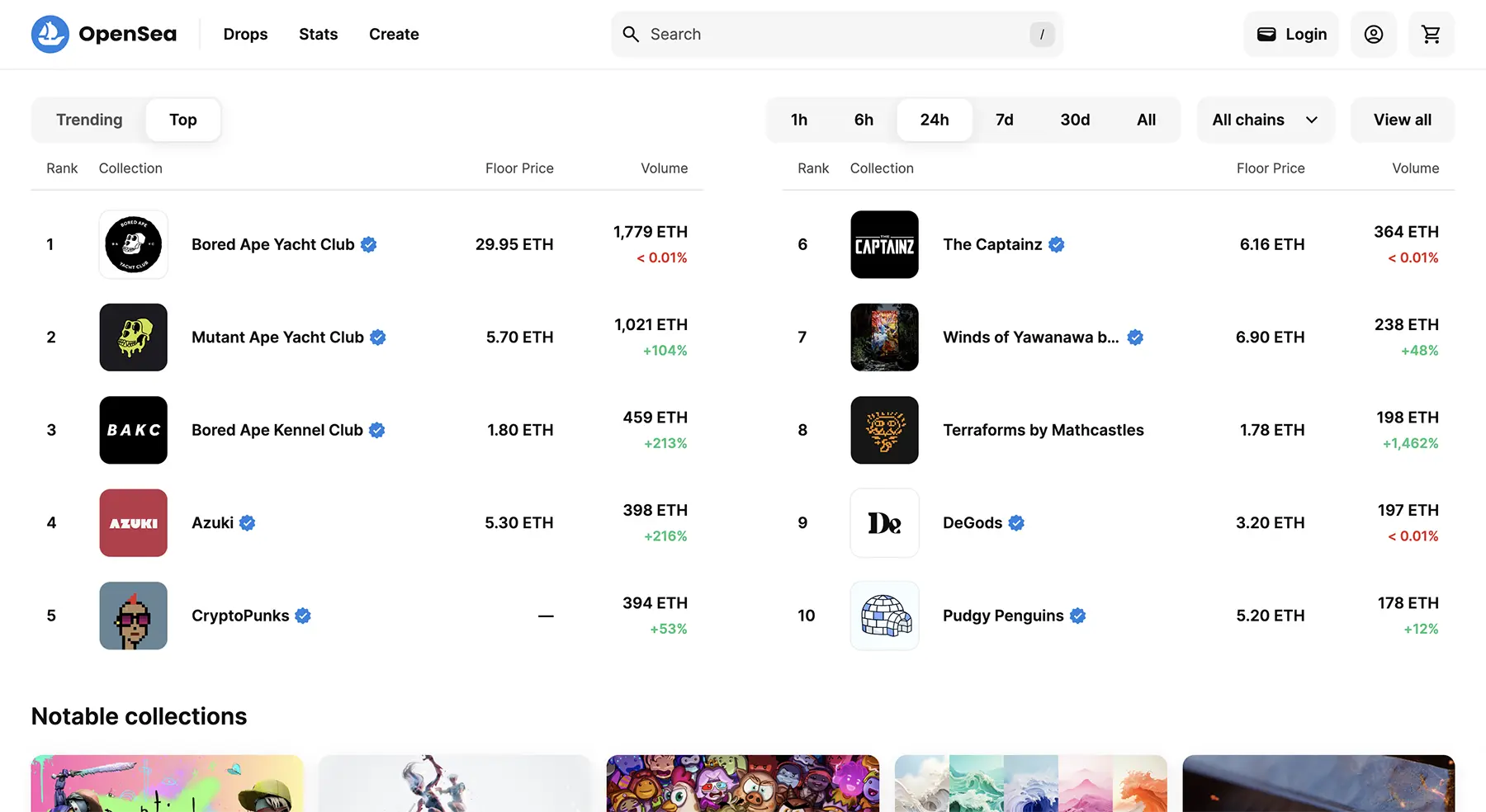
Task: Open the painted waves collection card
Action: point(1031,783)
